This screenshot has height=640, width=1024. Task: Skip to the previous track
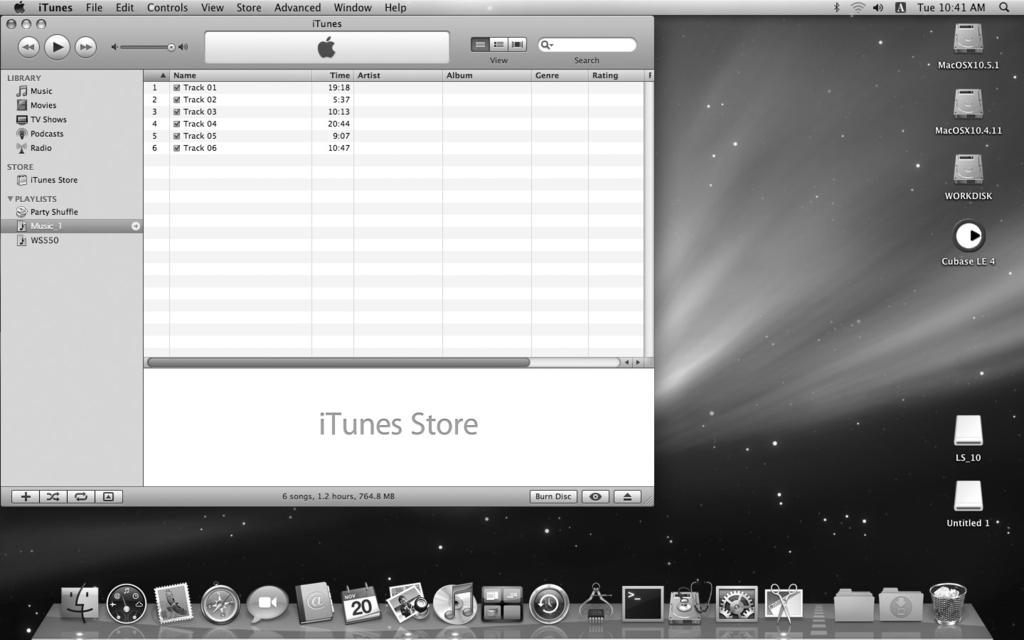(28, 47)
